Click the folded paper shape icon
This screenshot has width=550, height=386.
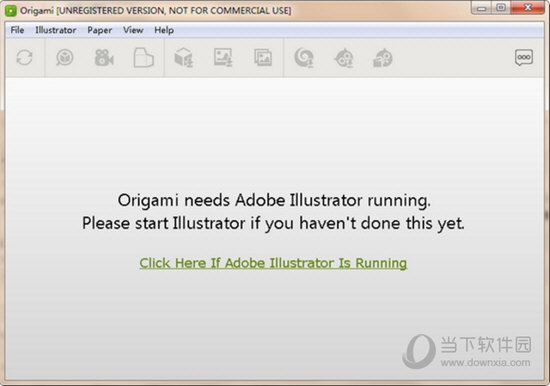pos(144,58)
